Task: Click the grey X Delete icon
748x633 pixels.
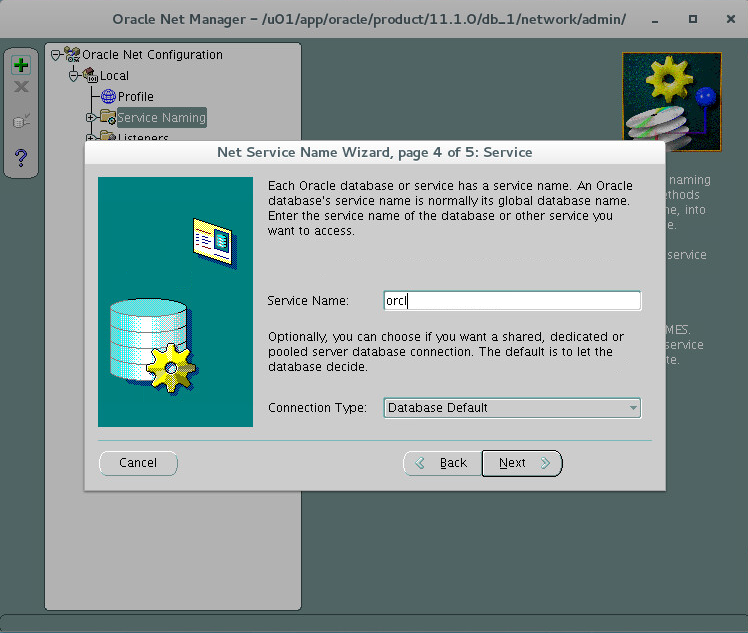Action: coord(21,87)
